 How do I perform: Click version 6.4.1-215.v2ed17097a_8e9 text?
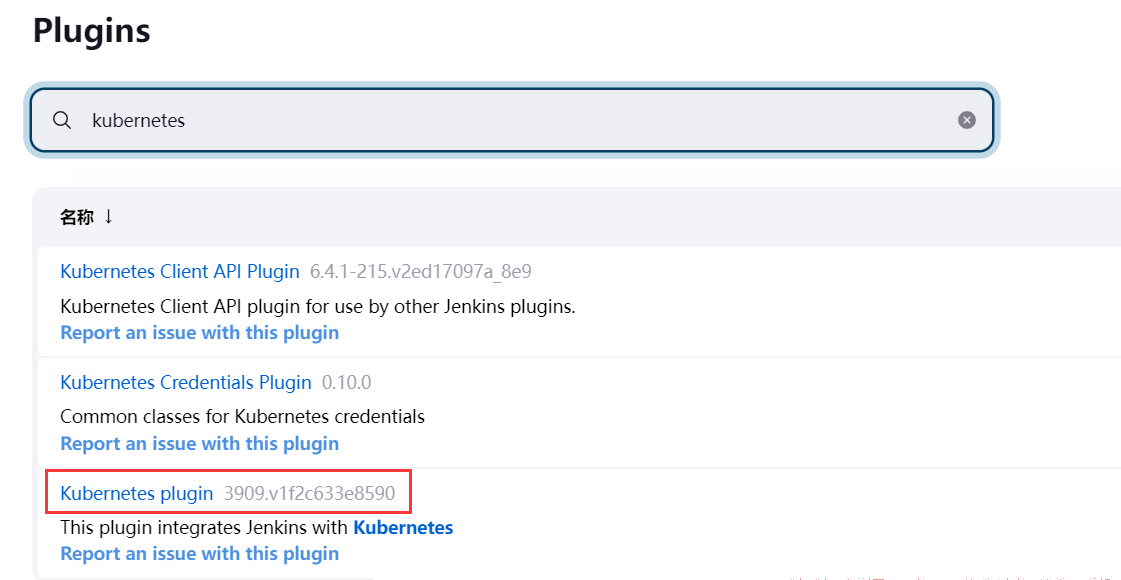coord(420,272)
